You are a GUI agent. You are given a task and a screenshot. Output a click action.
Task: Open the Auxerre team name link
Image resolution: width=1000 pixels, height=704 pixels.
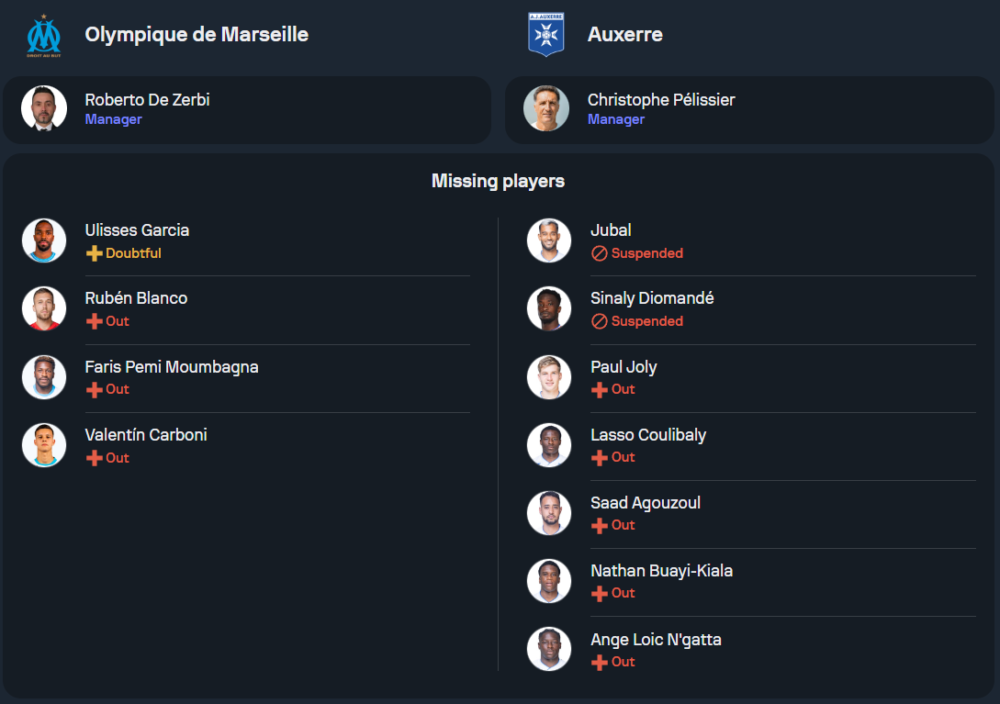[625, 35]
